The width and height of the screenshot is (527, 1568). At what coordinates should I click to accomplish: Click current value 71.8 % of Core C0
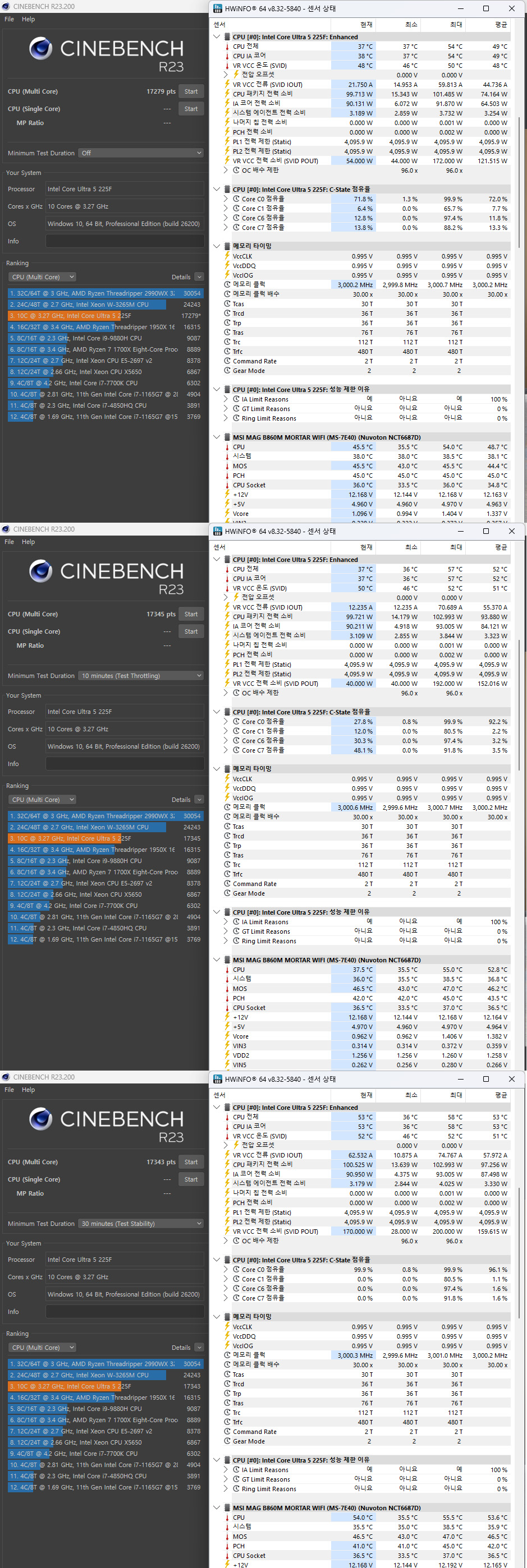pyautogui.click(x=363, y=199)
